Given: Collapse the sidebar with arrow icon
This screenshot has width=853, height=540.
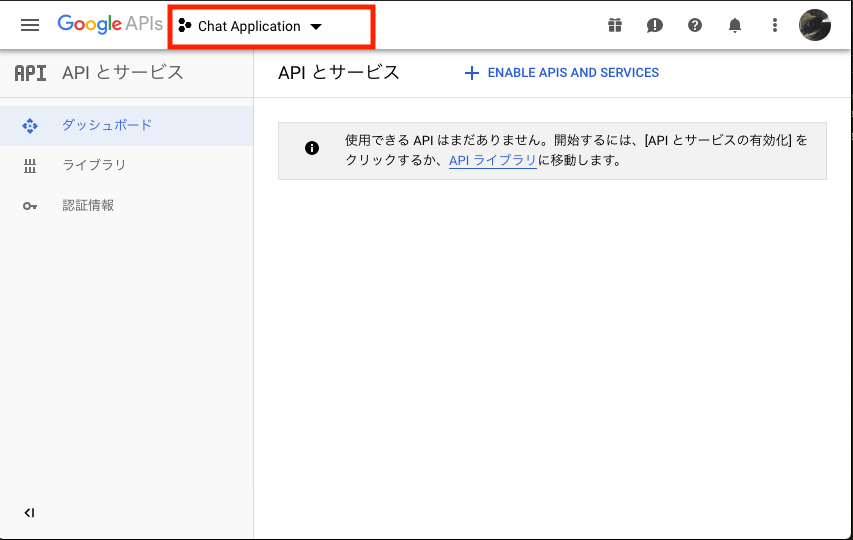Looking at the screenshot, I should tap(29, 513).
